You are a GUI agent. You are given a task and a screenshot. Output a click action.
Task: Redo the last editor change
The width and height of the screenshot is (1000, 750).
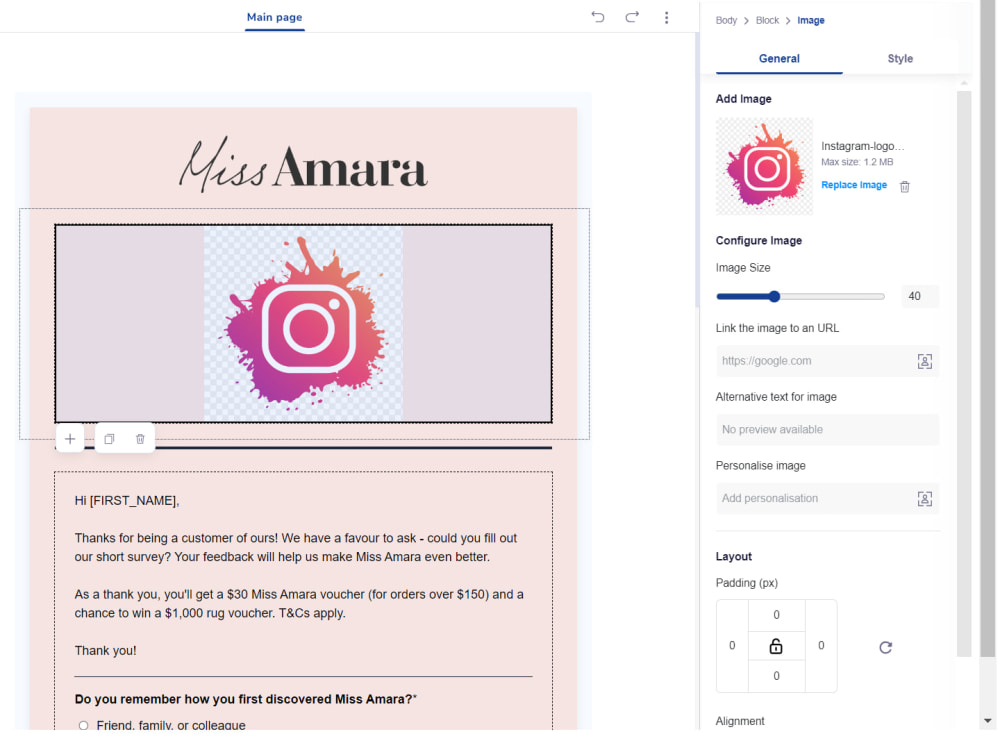[632, 17]
